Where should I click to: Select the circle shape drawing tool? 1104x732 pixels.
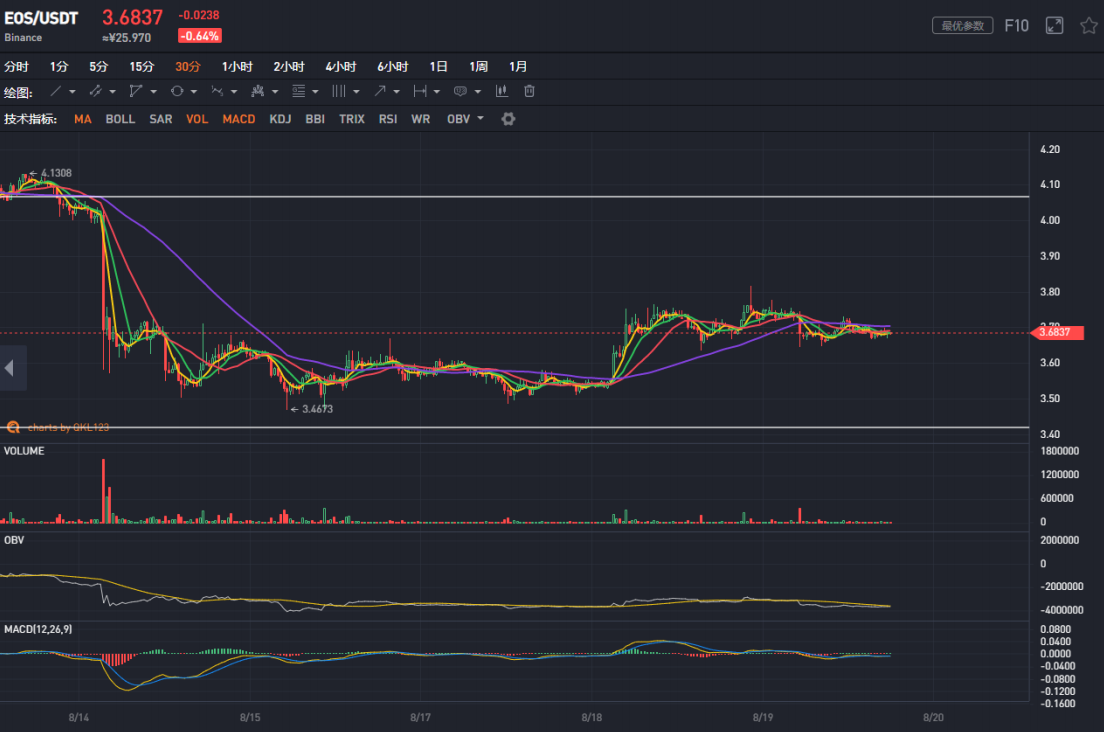click(177, 91)
